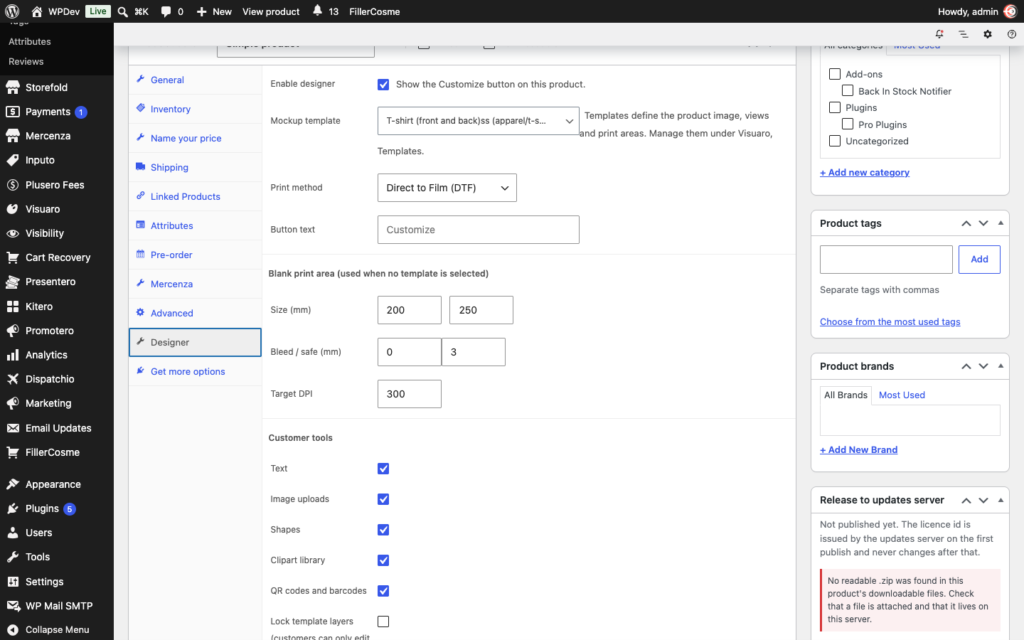Uncheck the Text customer tool
The image size is (1024, 640).
[x=383, y=468]
